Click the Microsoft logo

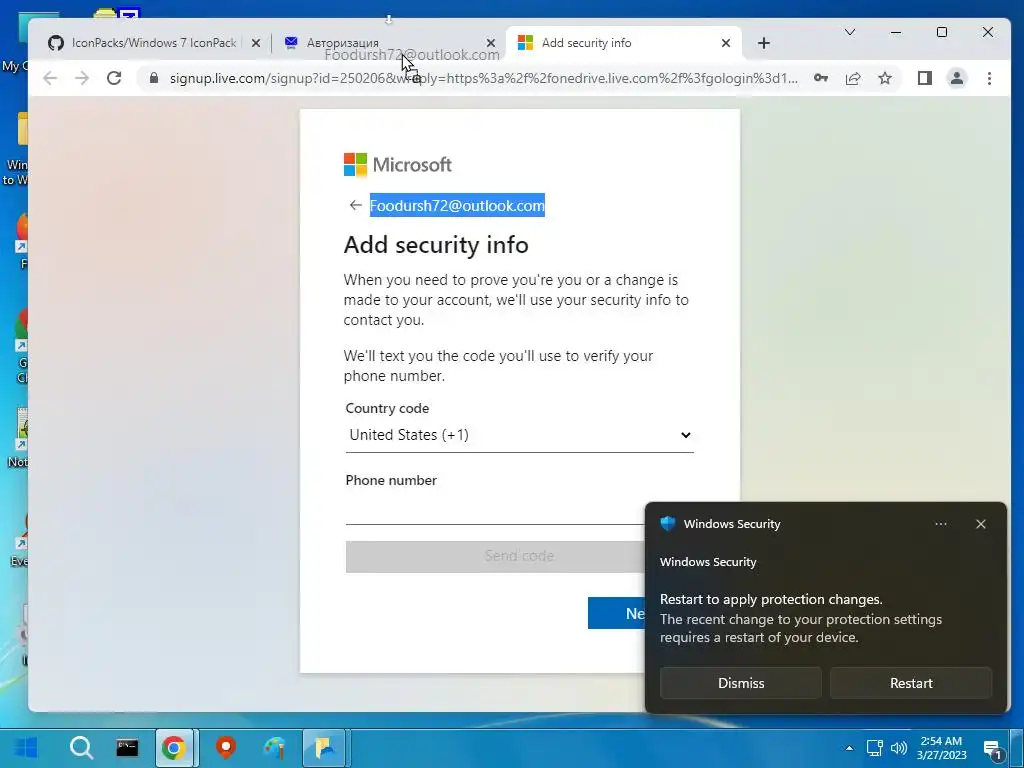(398, 165)
